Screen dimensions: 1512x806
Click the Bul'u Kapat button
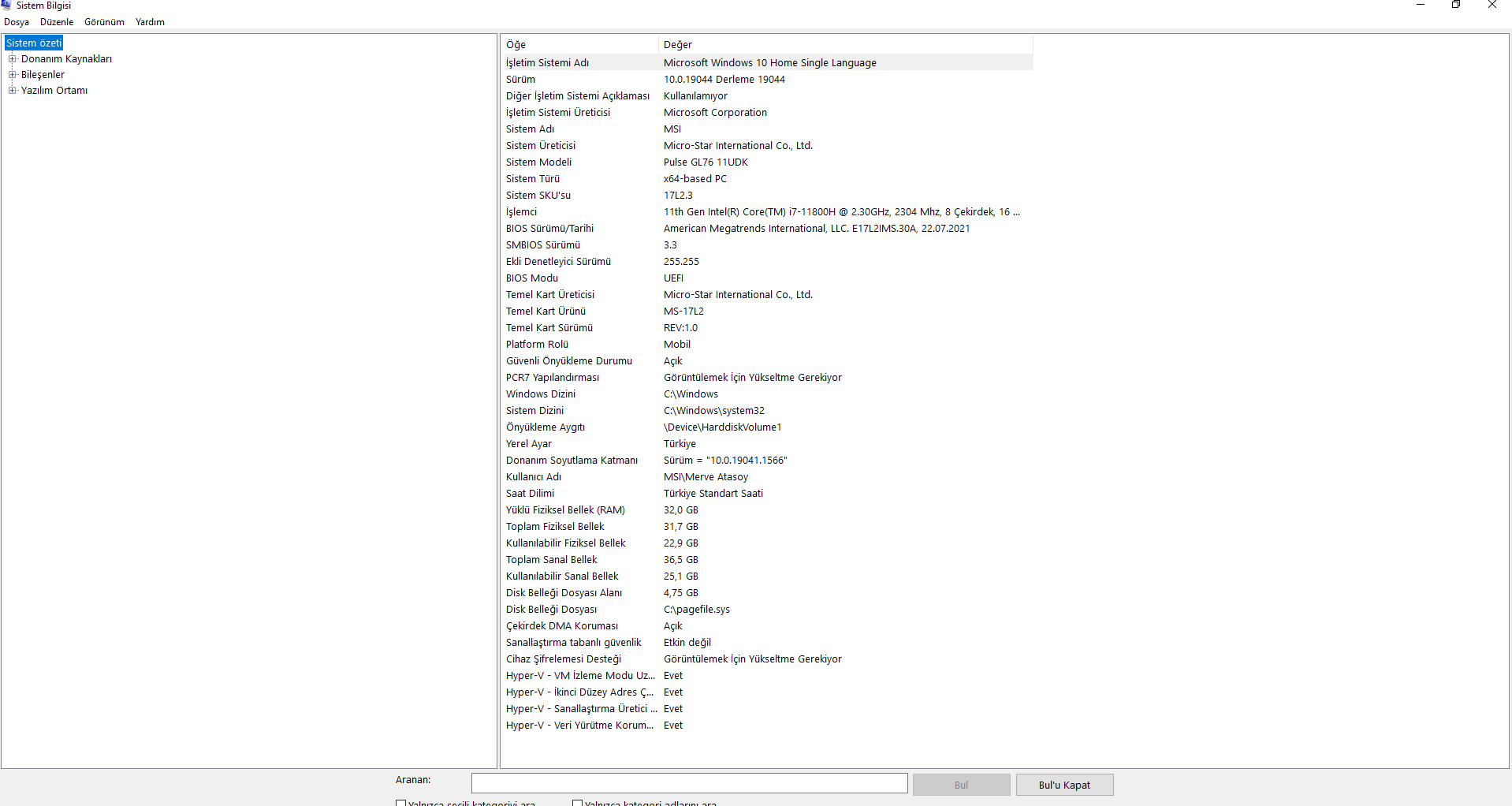pyautogui.click(x=1064, y=785)
